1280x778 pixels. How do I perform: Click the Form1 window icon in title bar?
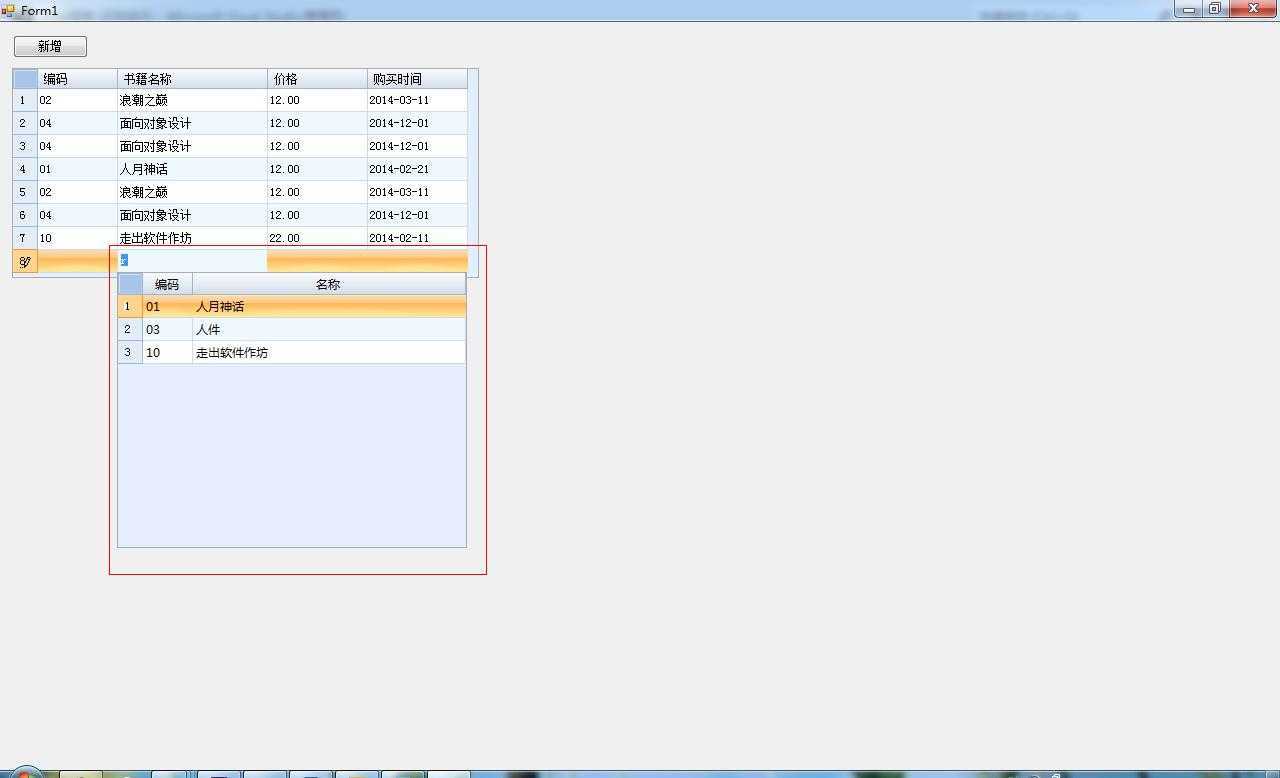pyautogui.click(x=8, y=10)
